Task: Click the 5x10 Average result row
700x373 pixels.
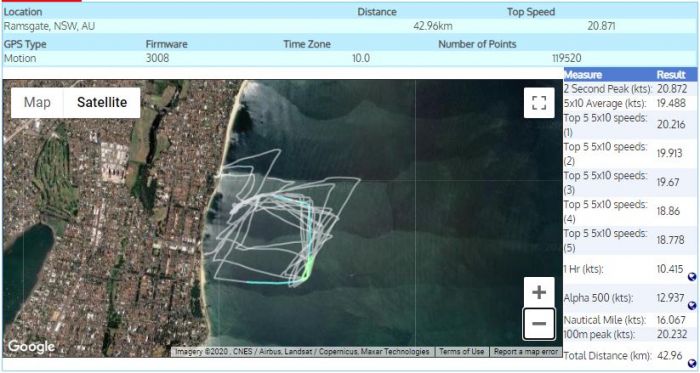Action: tap(630, 103)
